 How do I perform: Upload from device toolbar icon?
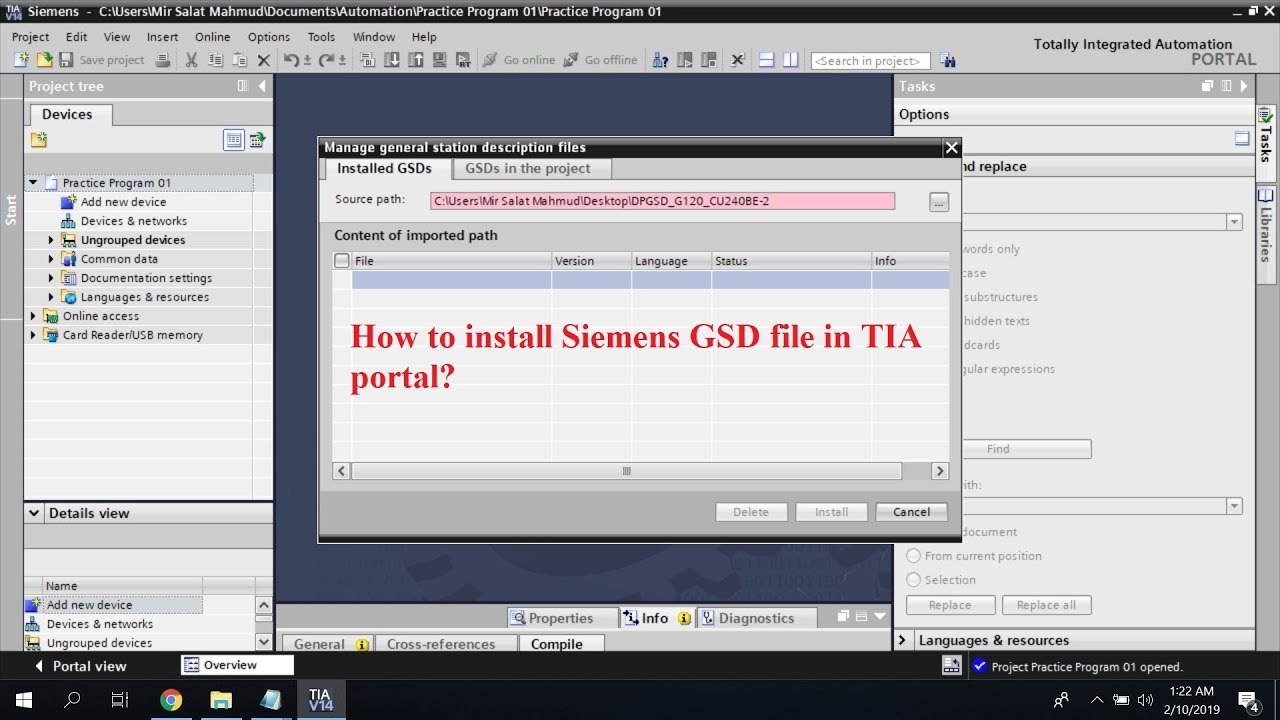(x=415, y=60)
